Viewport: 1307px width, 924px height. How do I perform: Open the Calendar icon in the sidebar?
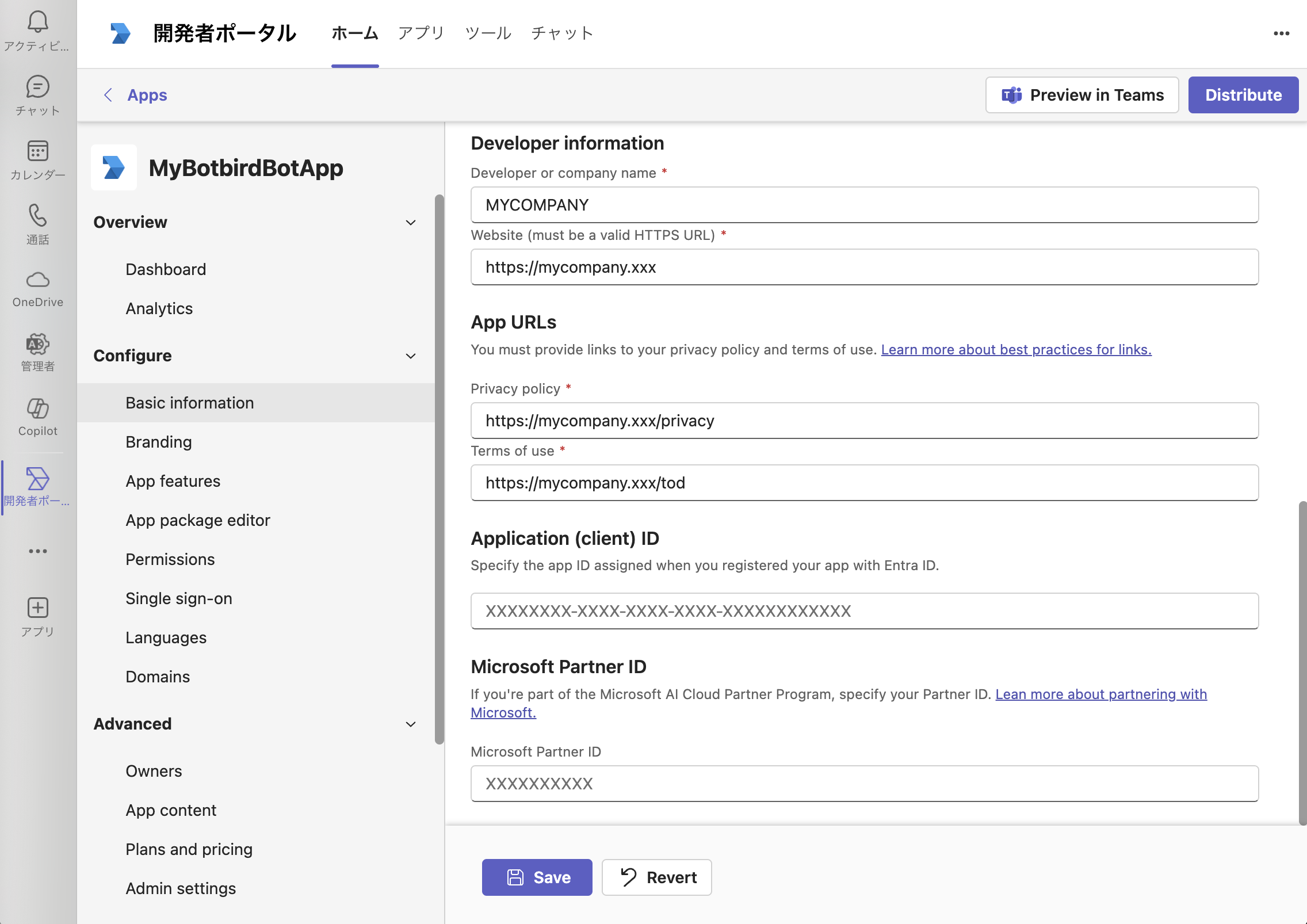coord(38,152)
